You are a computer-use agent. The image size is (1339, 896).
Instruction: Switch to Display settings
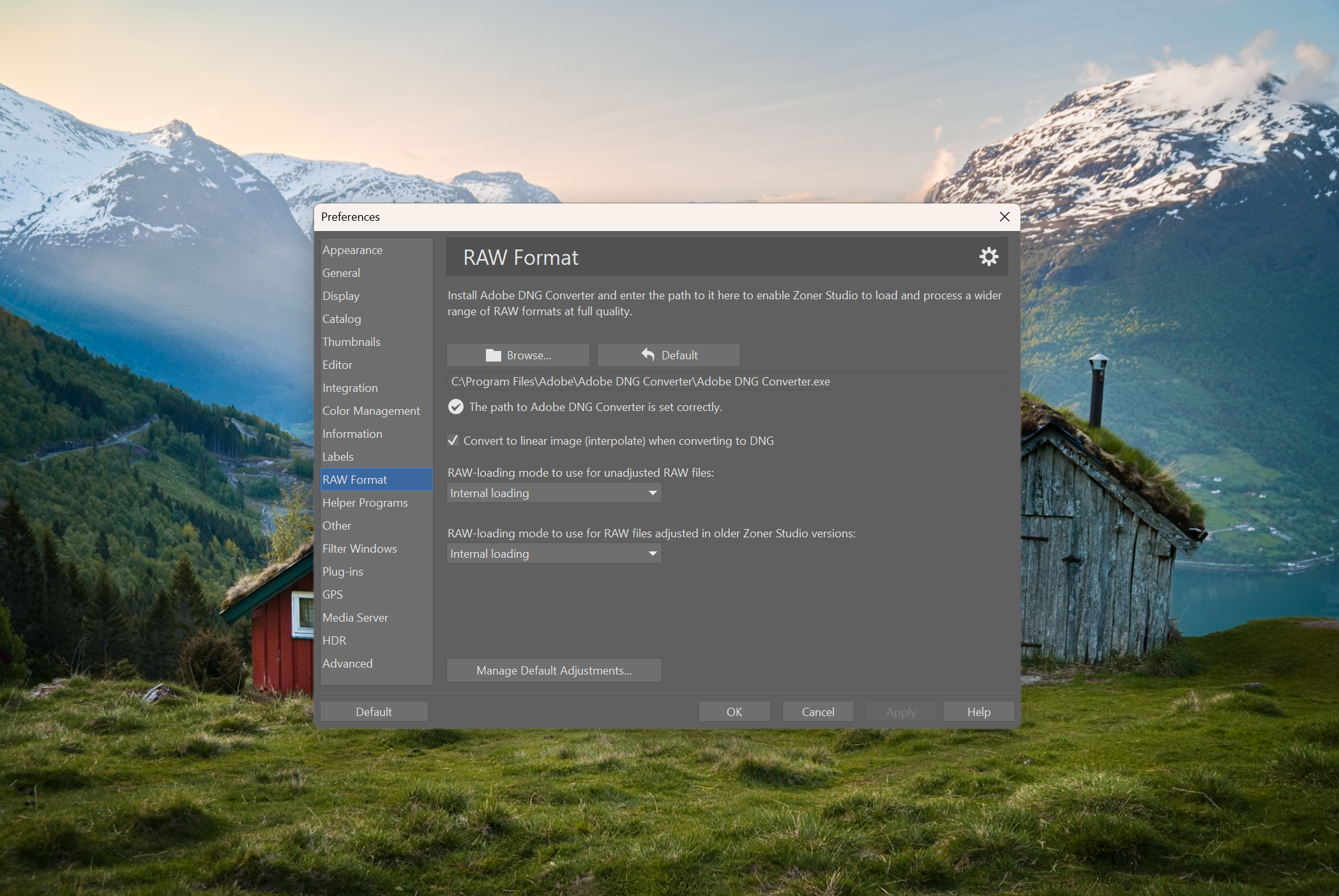376,296
